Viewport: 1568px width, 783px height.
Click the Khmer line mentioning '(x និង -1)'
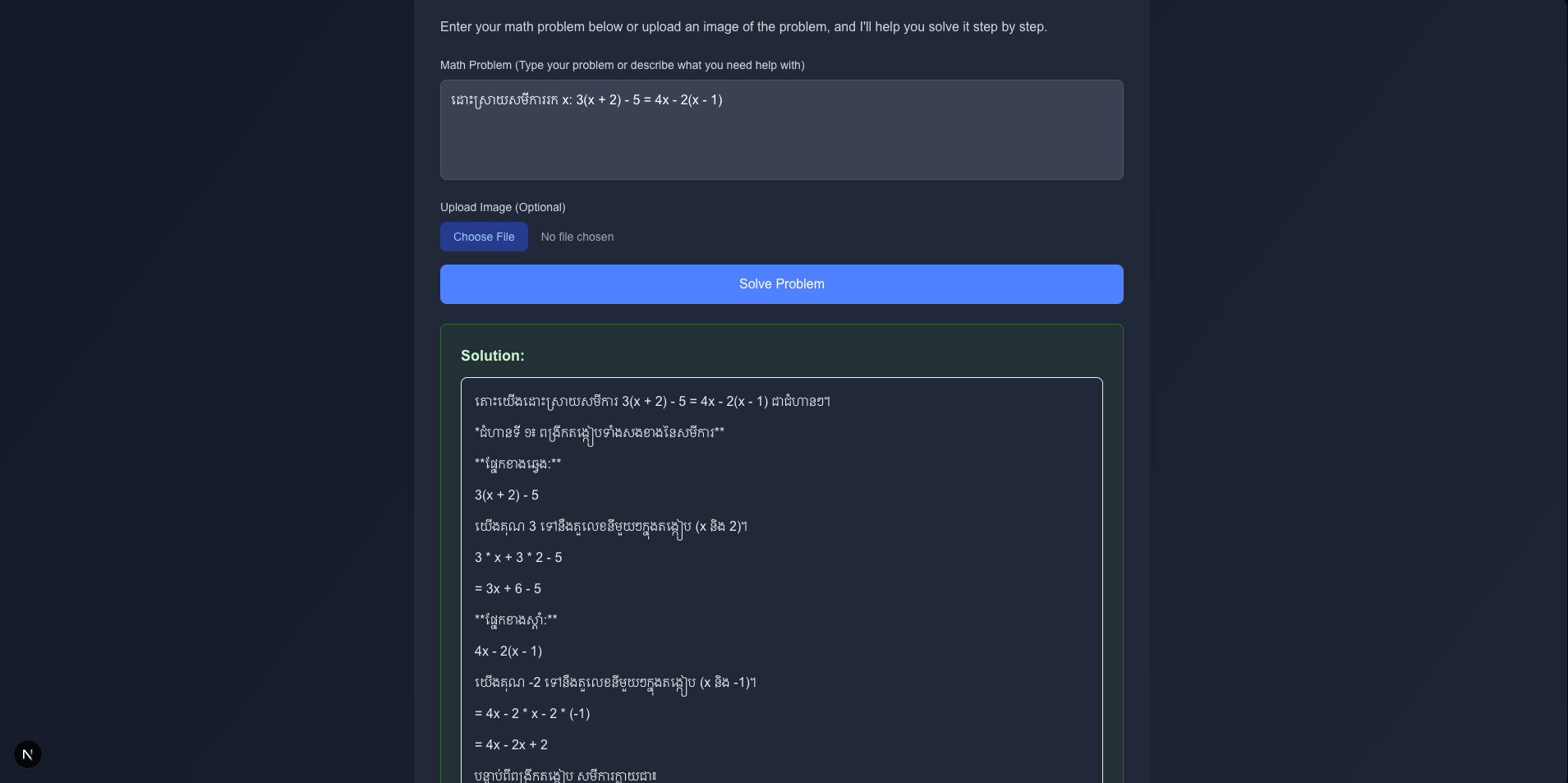pyautogui.click(x=615, y=683)
